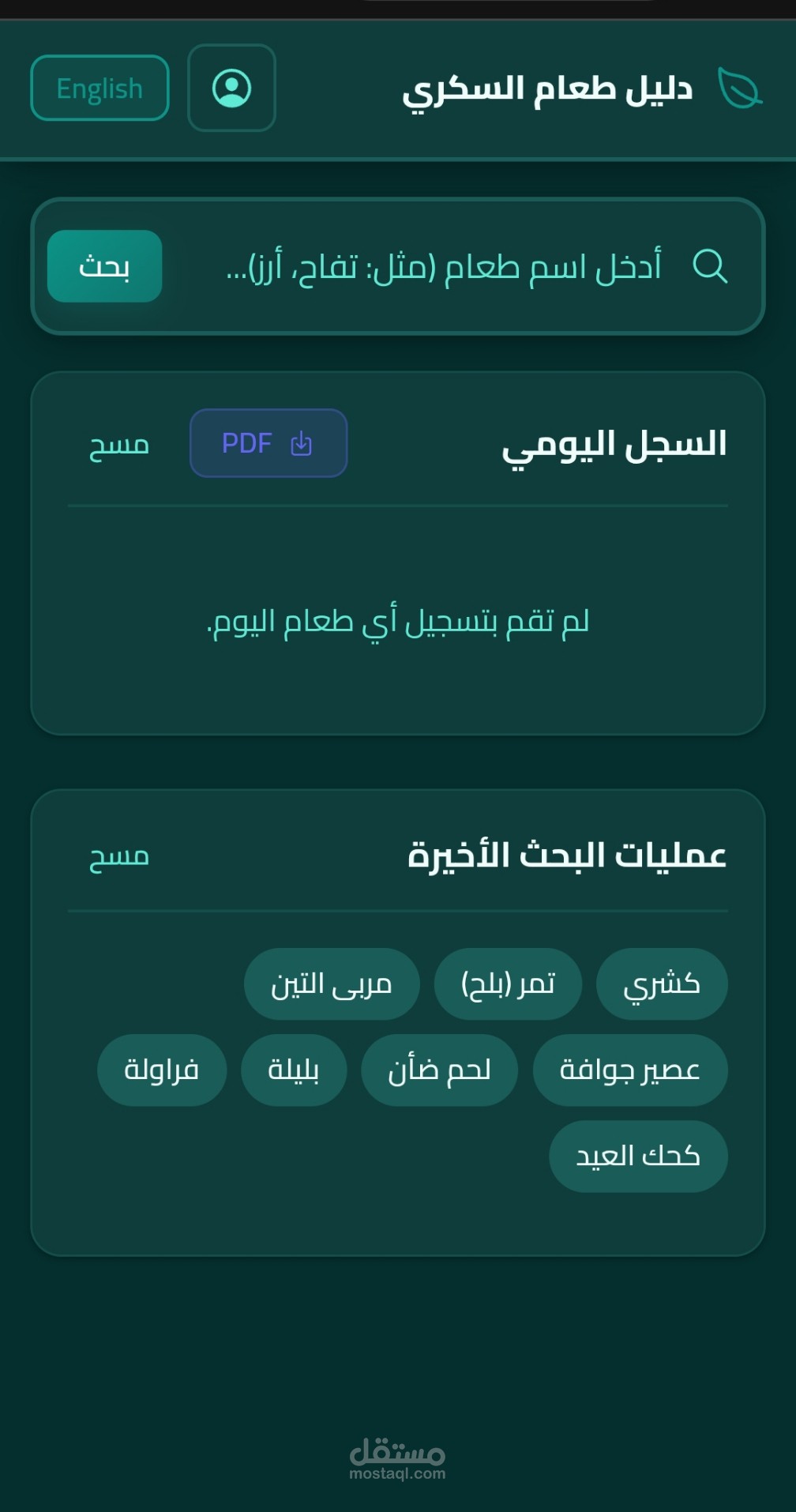Select the لحم ضأن chip

[439, 1070]
